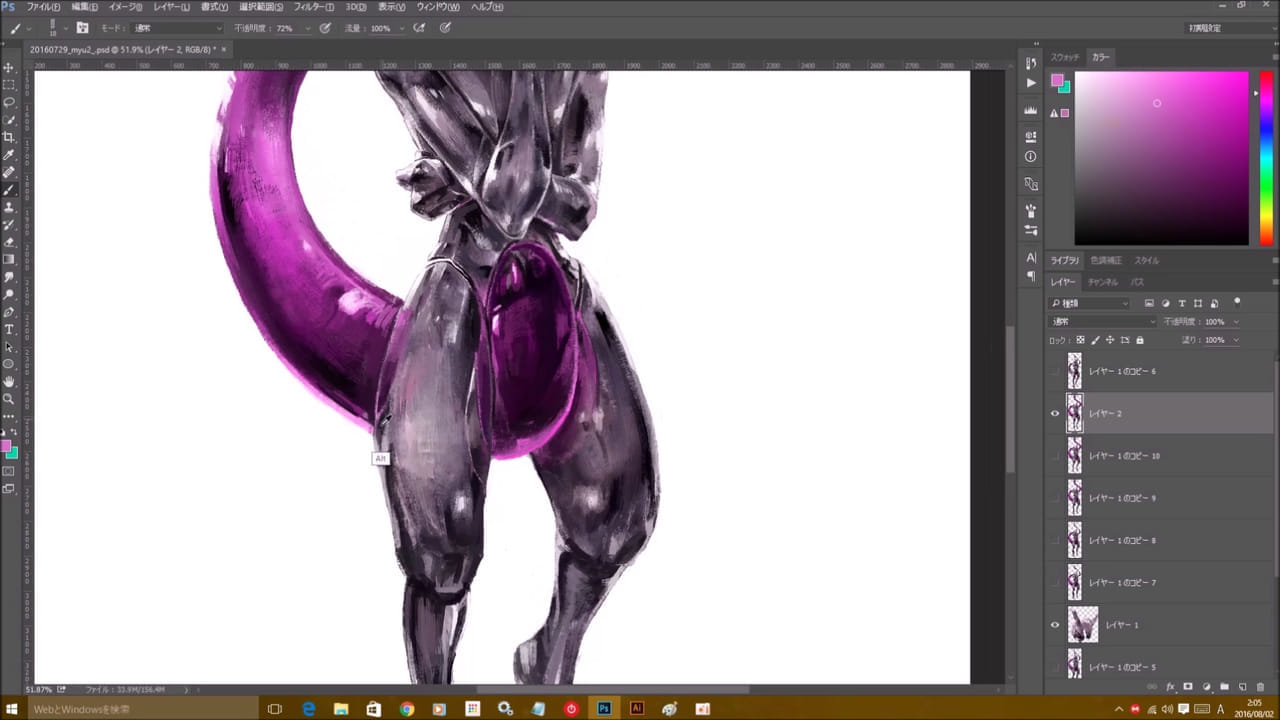Select the Lasso tool
This screenshot has width=1280, height=720.
(9, 102)
